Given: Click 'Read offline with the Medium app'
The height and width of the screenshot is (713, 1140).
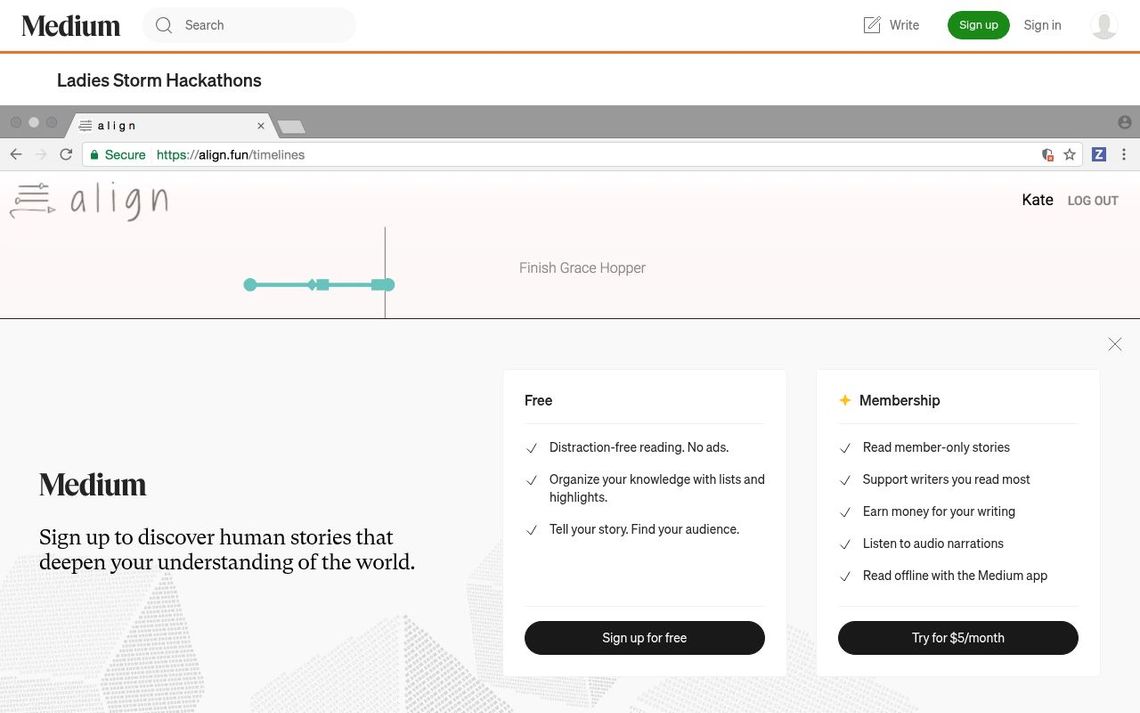Looking at the screenshot, I should click(x=955, y=576).
